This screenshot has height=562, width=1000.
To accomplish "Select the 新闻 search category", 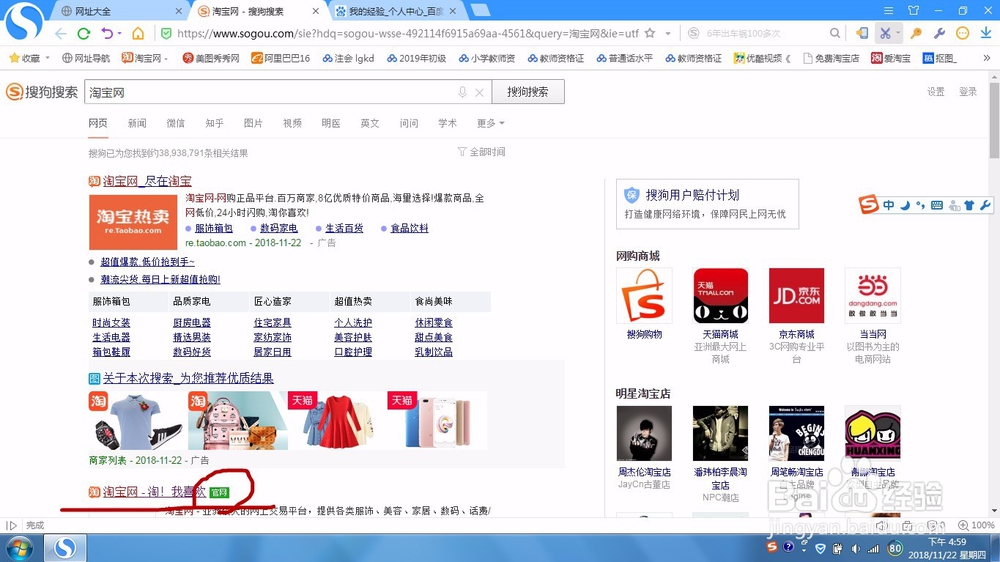I will (x=137, y=123).
